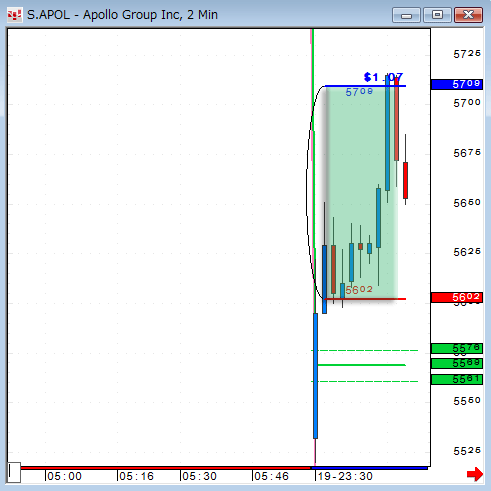Click the blue 5708 label inside chart

pyautogui.click(x=359, y=92)
